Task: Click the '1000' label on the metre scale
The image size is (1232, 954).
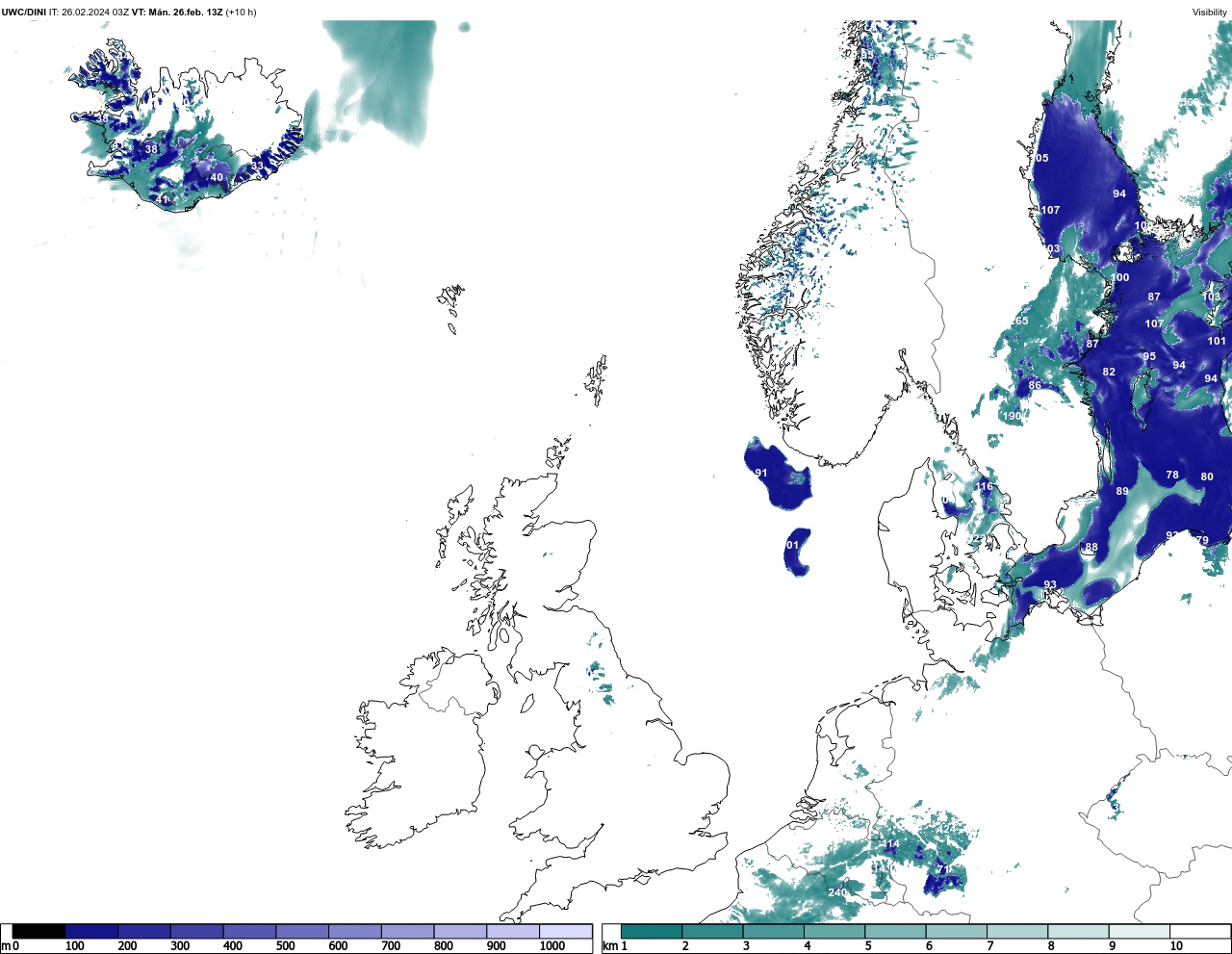Action: click(x=552, y=946)
